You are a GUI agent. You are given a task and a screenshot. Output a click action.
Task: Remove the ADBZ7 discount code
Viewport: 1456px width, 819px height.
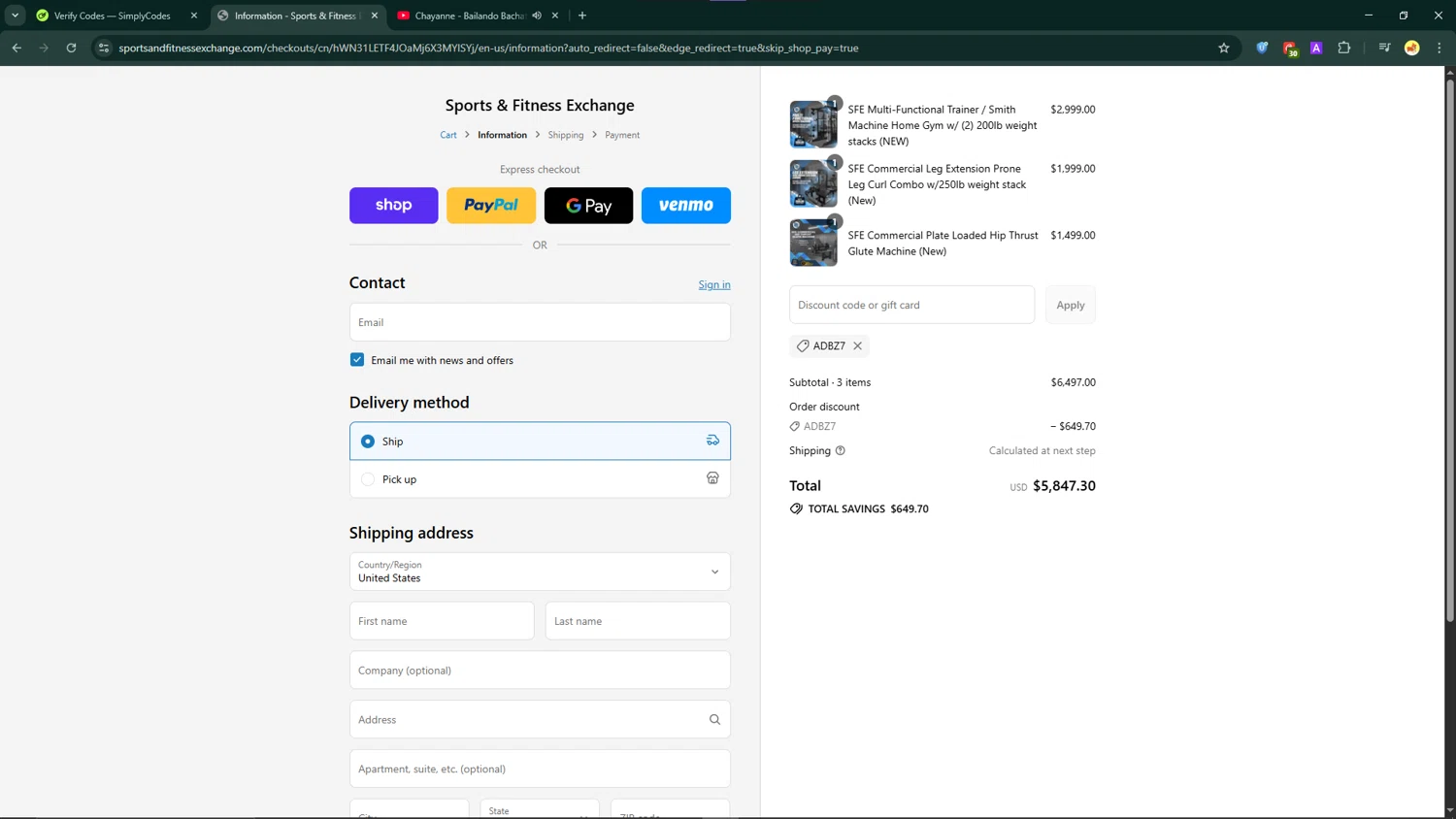(858, 345)
